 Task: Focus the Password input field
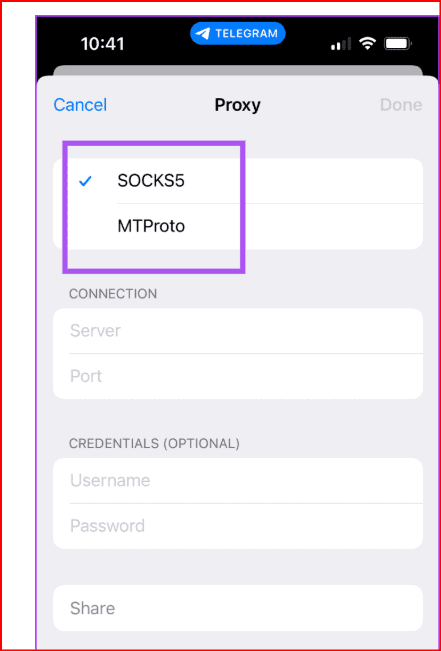click(238, 526)
